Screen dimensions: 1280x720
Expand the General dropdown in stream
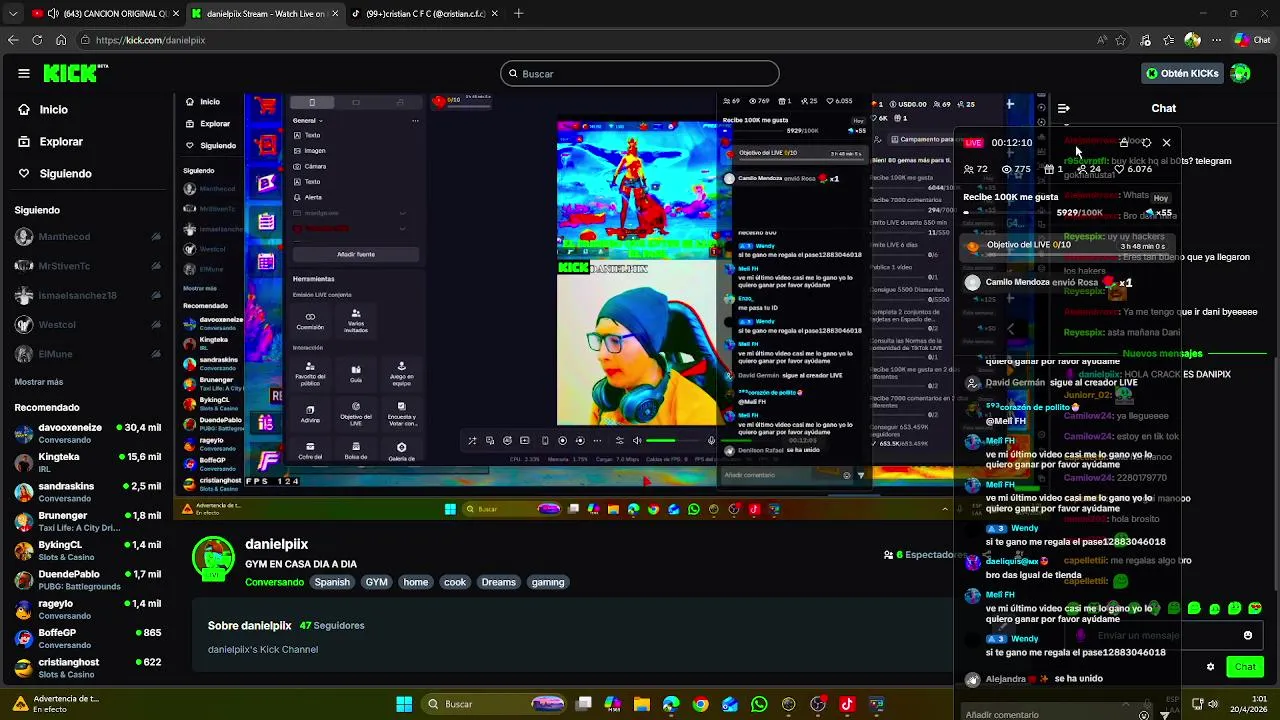(x=308, y=120)
